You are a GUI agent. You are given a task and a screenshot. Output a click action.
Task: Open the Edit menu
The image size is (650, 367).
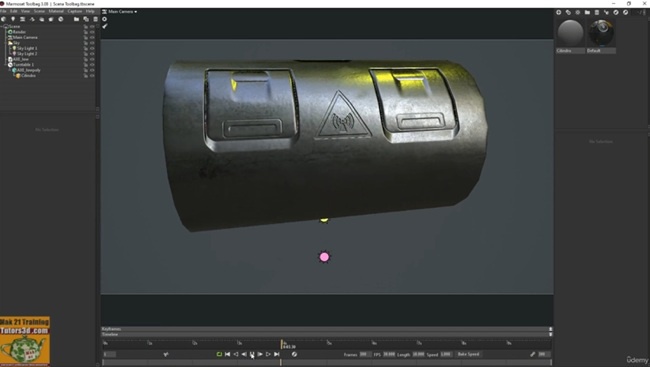(14, 11)
